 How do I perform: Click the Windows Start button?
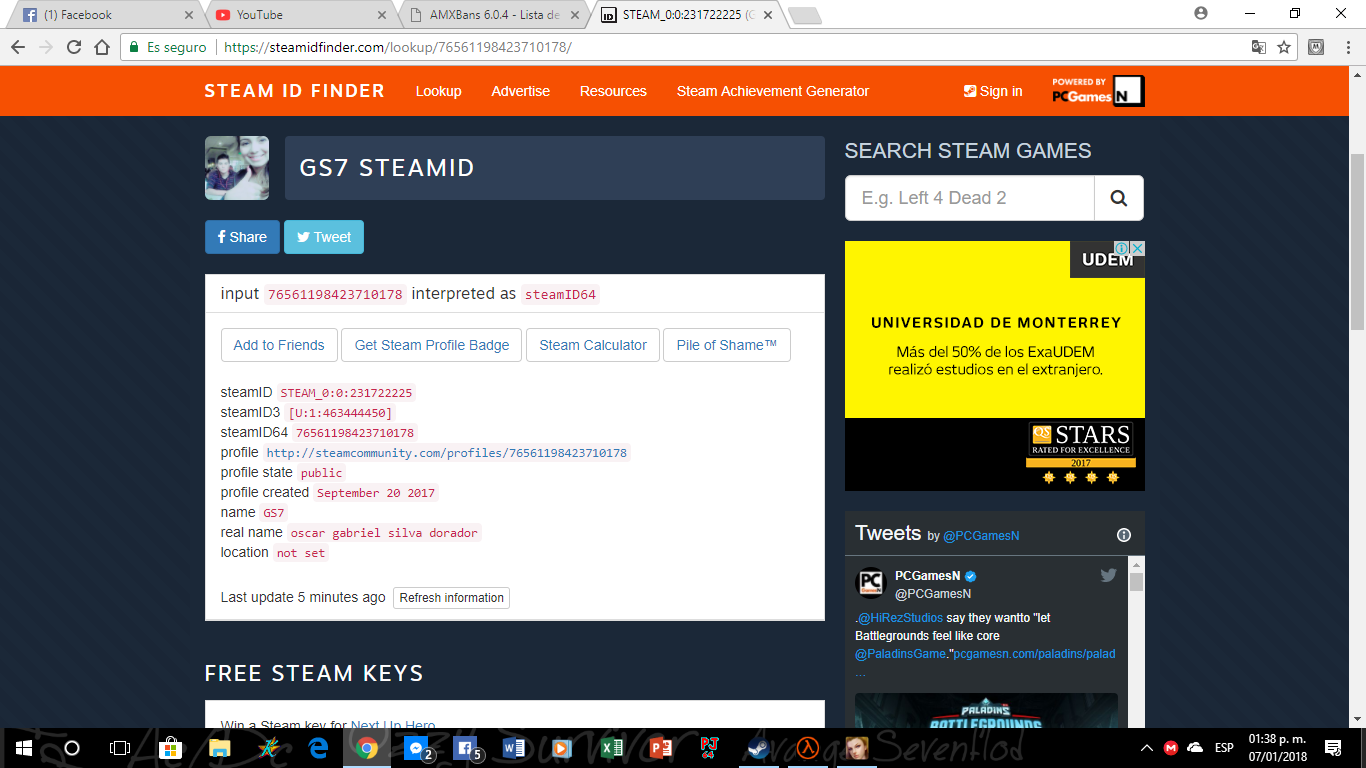coord(23,748)
